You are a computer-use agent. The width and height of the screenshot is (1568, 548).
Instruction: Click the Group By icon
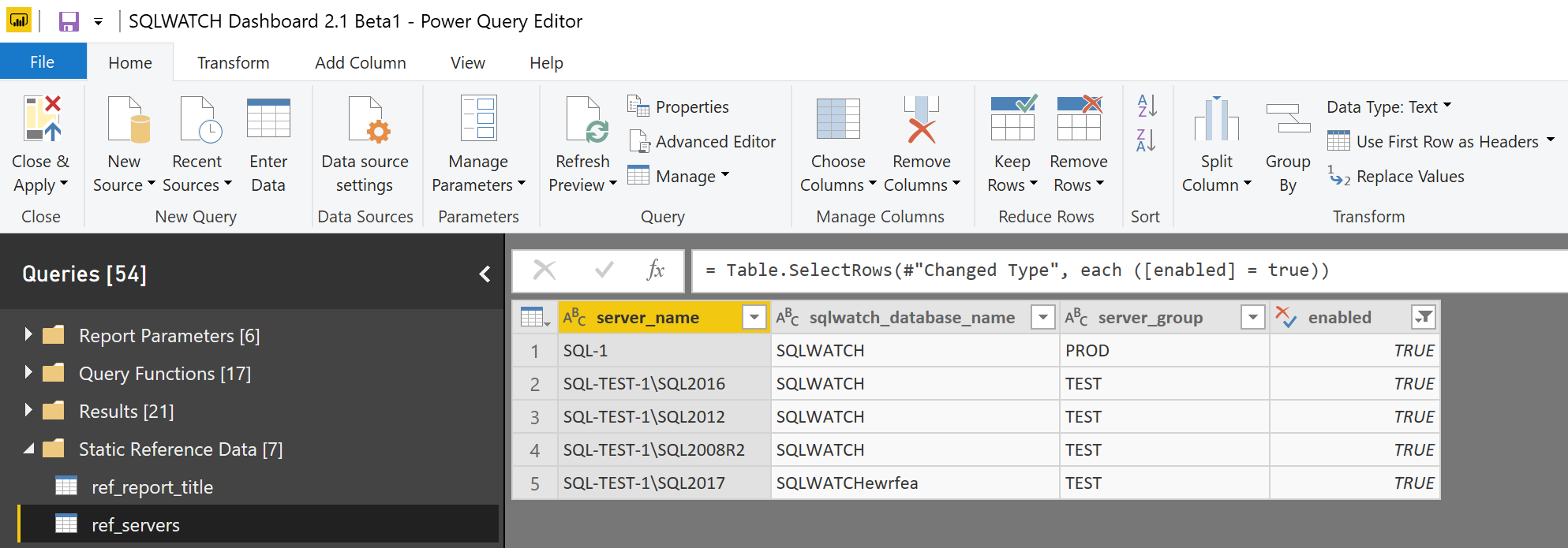click(1288, 118)
